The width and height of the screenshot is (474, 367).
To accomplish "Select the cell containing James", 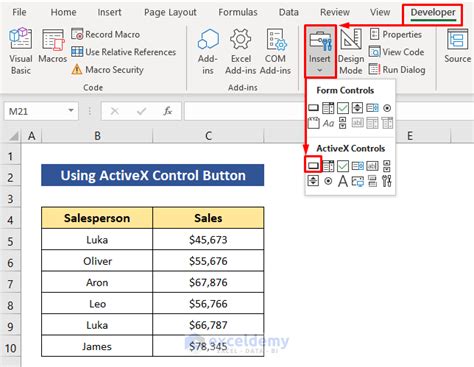I will click(97, 346).
